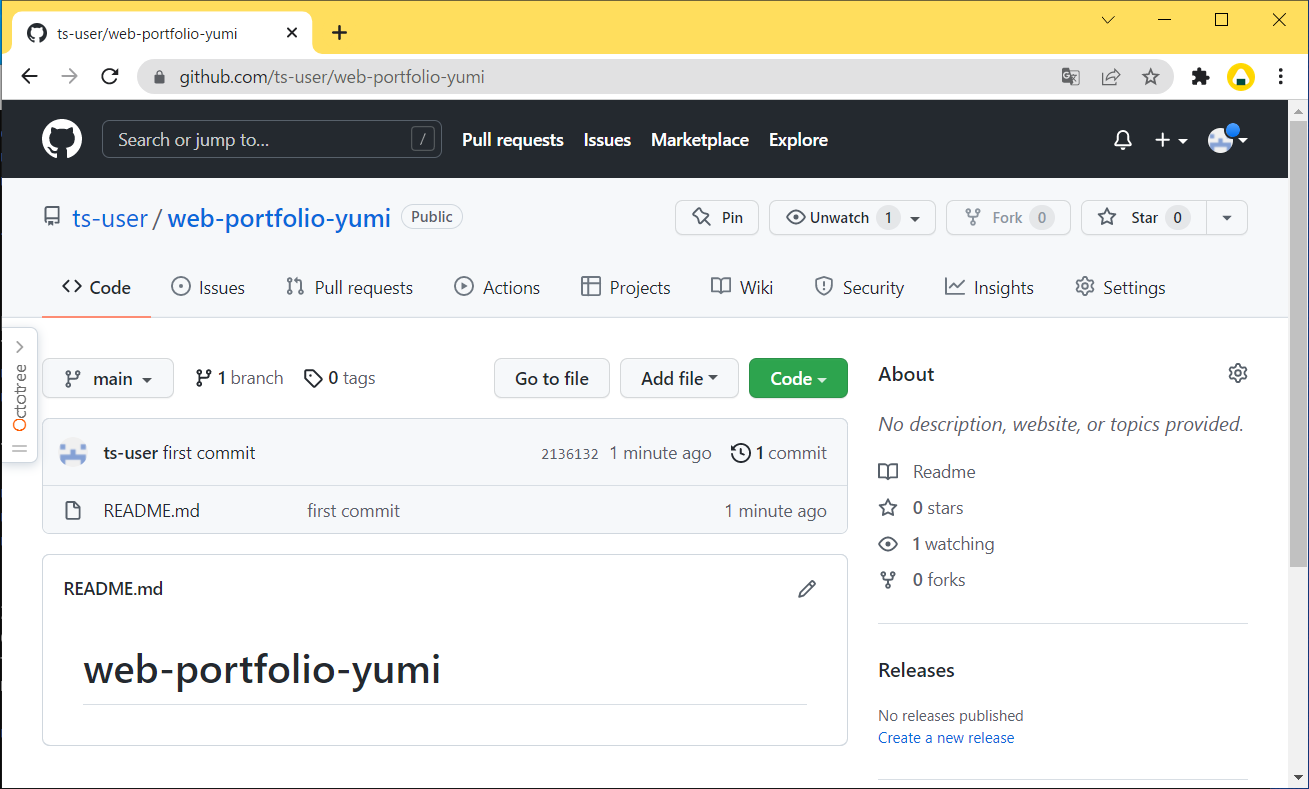Open the web-portfolio-yumi repository link
The height and width of the screenshot is (789, 1309).
279,218
